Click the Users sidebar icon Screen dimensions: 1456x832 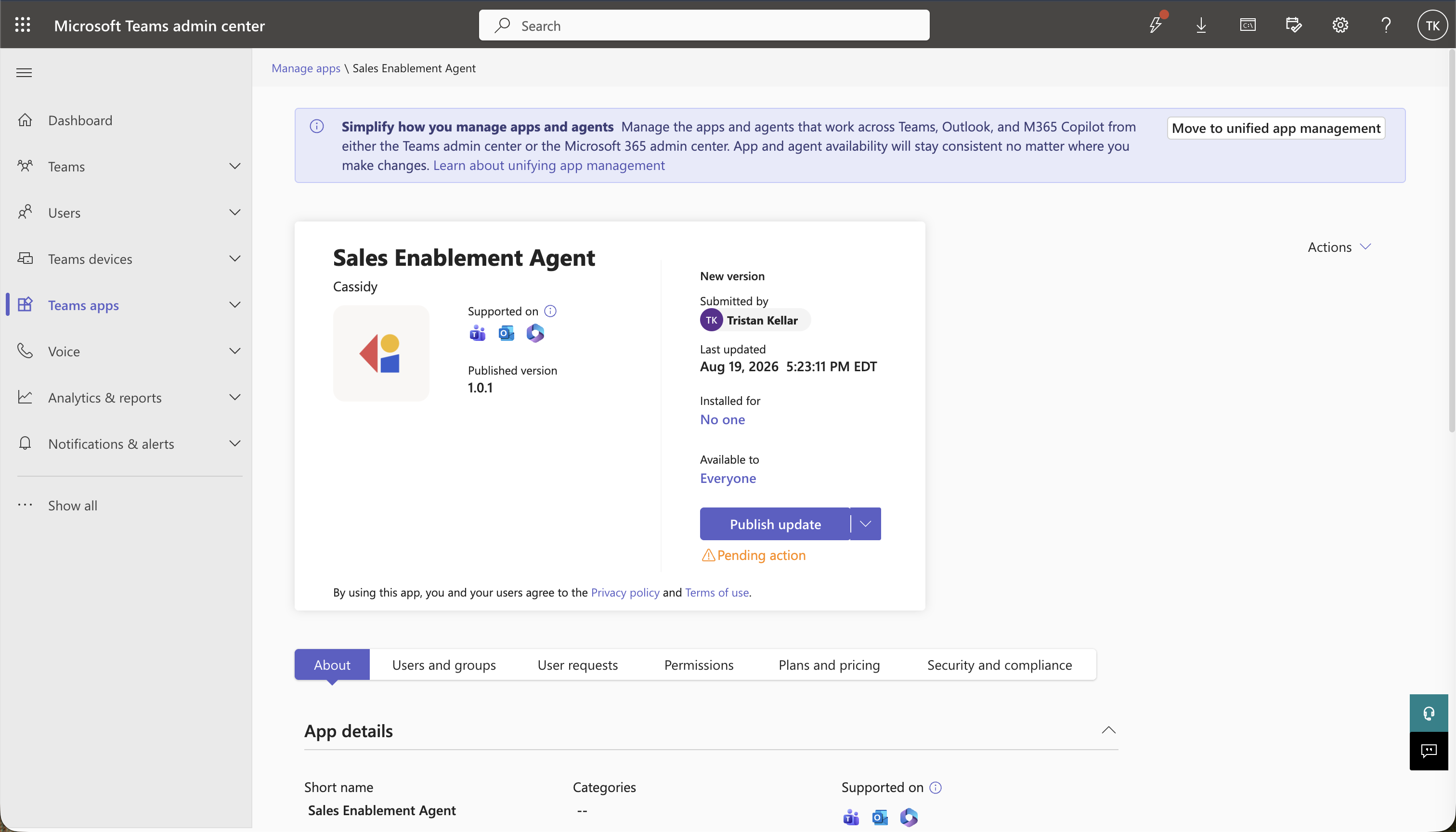[25, 212]
